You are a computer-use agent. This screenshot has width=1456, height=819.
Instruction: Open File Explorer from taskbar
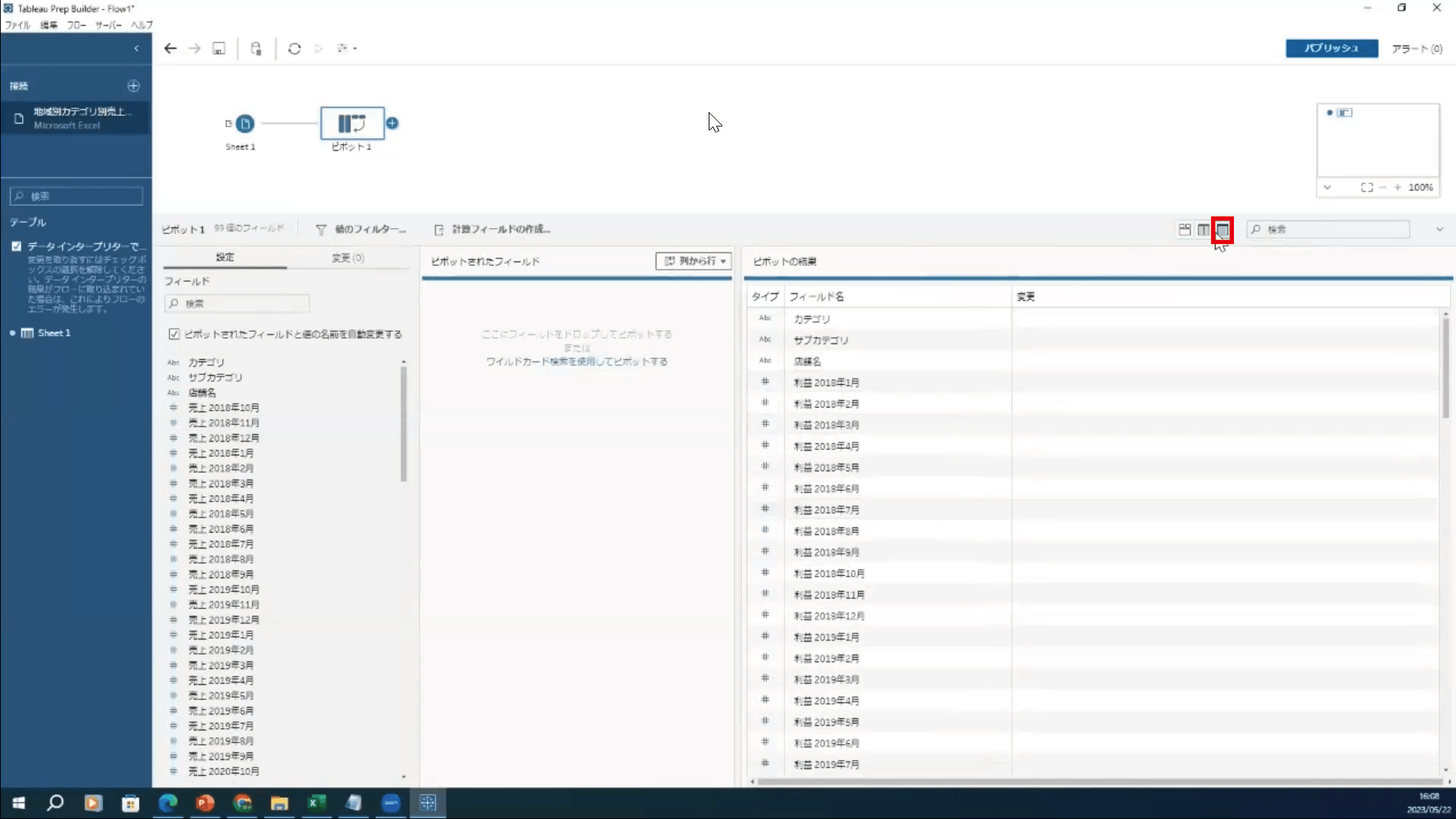click(x=280, y=803)
